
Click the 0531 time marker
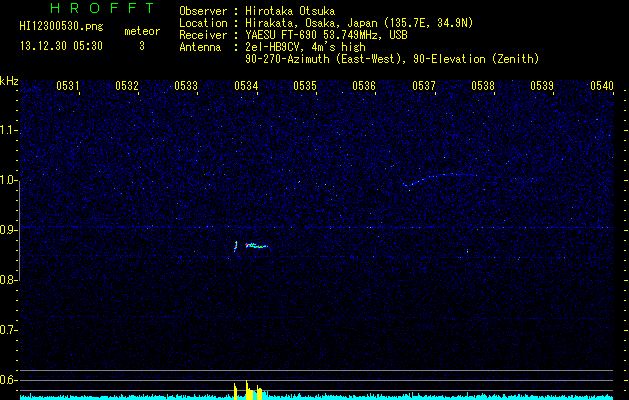pos(67,86)
